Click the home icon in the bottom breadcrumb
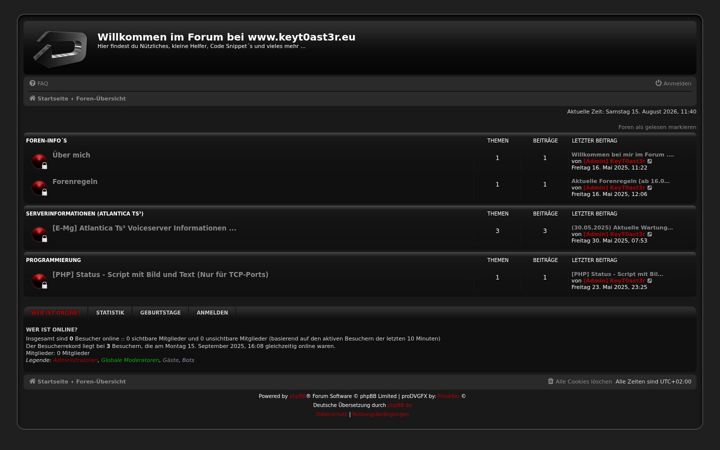 [x=33, y=381]
